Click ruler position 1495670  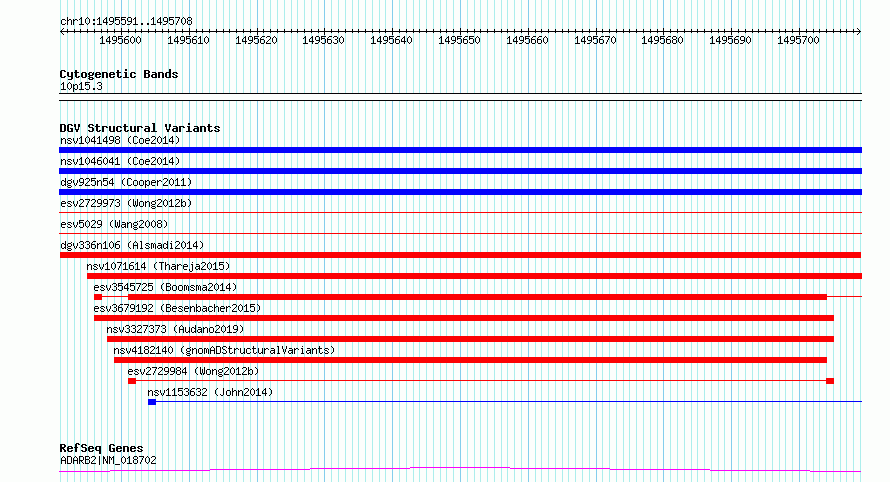point(595,40)
